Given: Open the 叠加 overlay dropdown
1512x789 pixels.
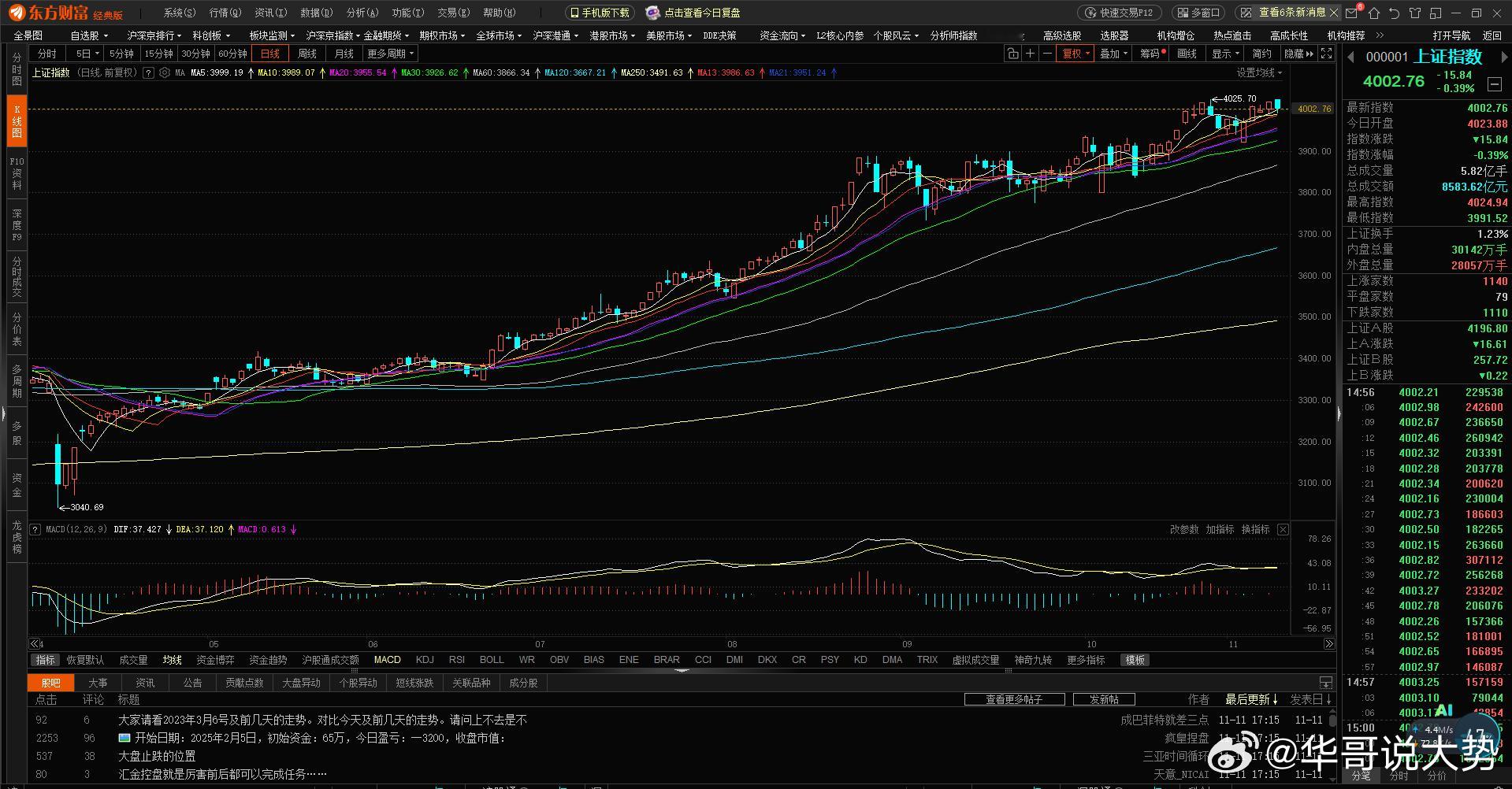Looking at the screenshot, I should (1114, 54).
